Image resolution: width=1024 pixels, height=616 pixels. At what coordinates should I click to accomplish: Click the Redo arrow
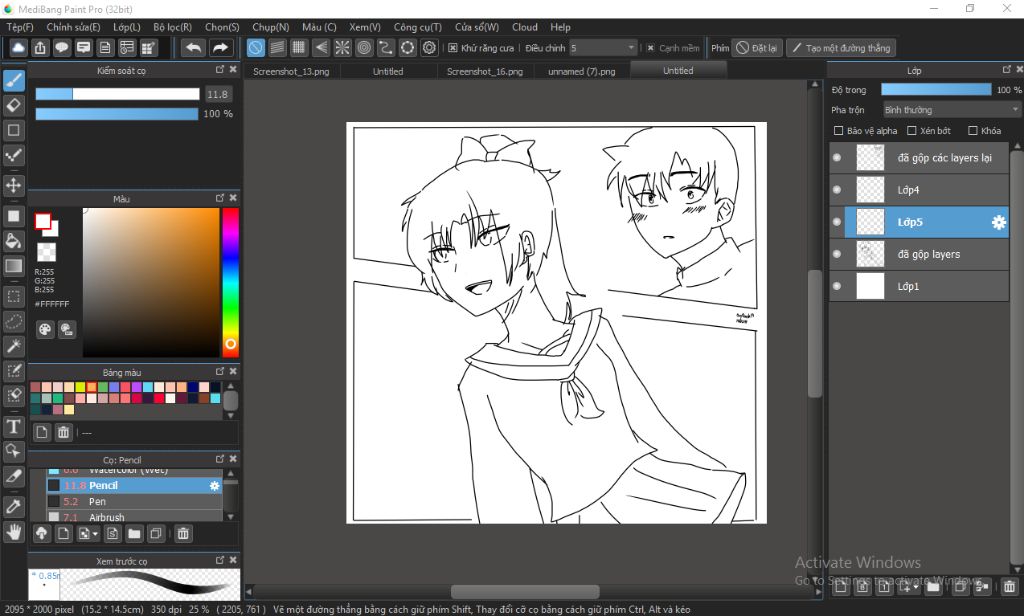pos(221,48)
